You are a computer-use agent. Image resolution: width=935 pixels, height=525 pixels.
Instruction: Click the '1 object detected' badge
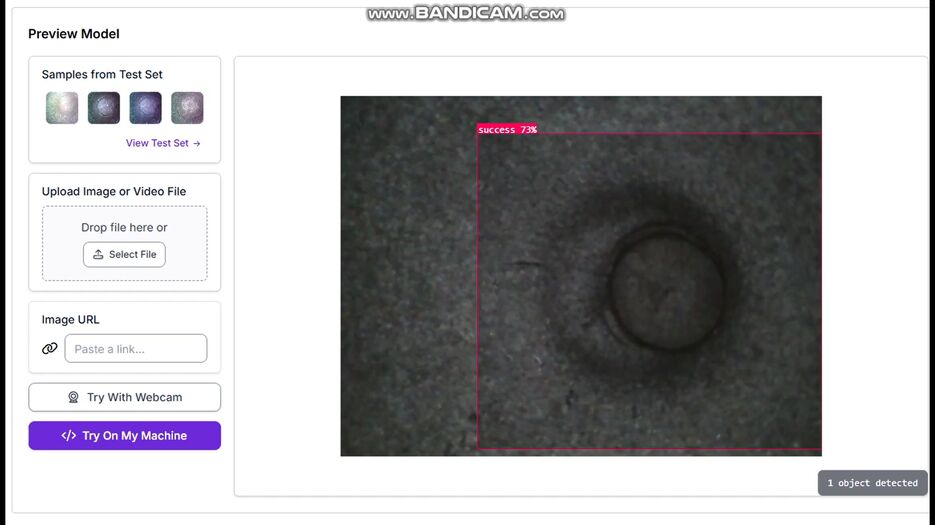tap(872, 483)
